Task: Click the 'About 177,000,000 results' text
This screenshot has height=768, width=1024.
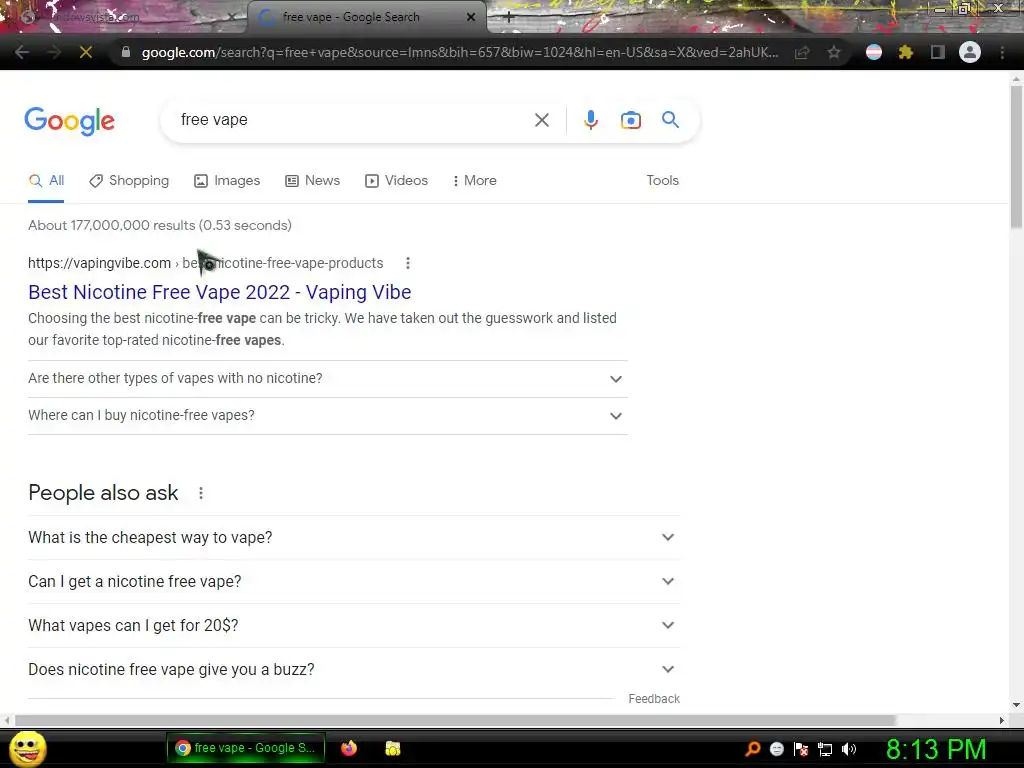Action: coord(160,225)
